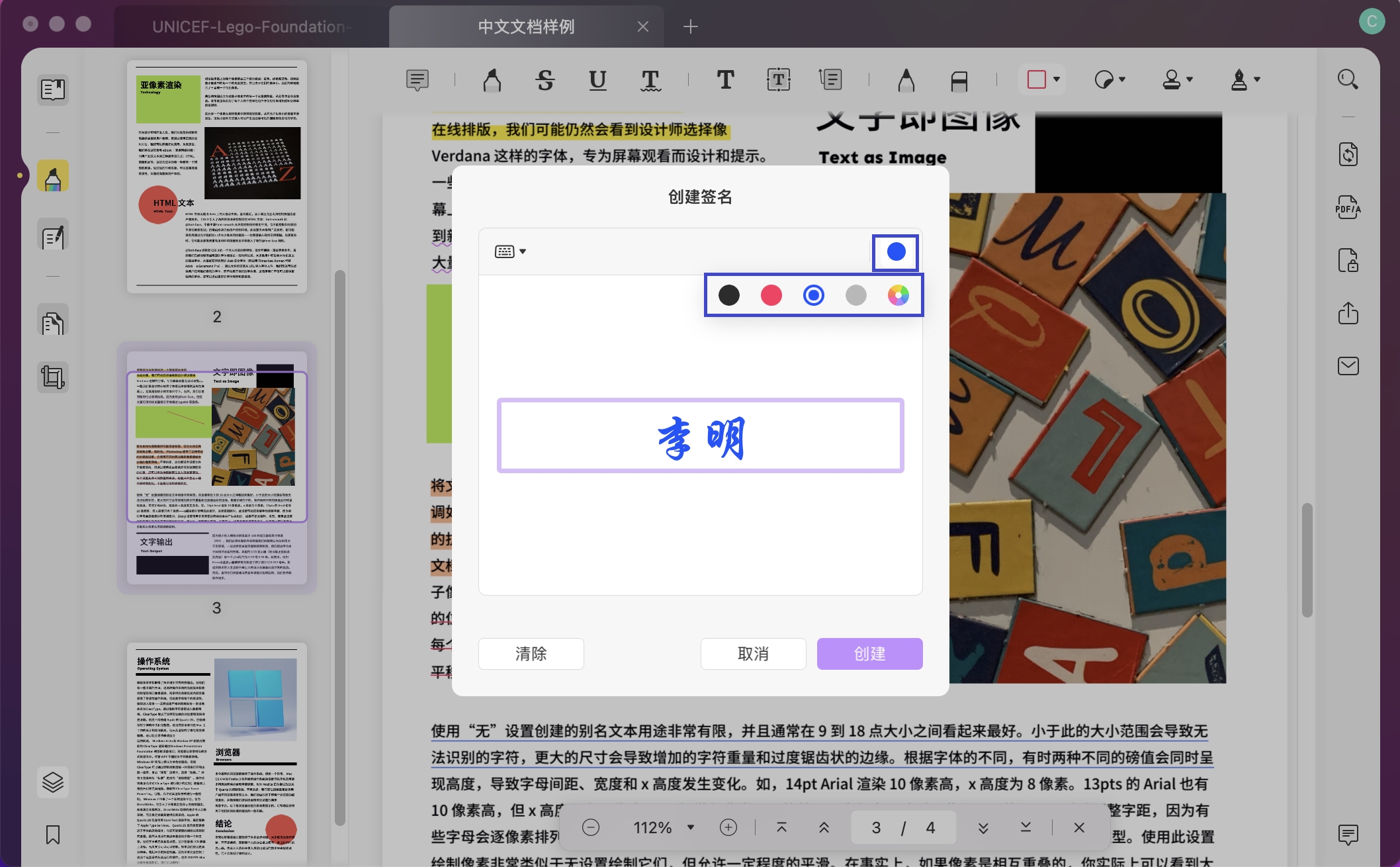
Task: Select page 4 thumbnail
Action: point(217,754)
